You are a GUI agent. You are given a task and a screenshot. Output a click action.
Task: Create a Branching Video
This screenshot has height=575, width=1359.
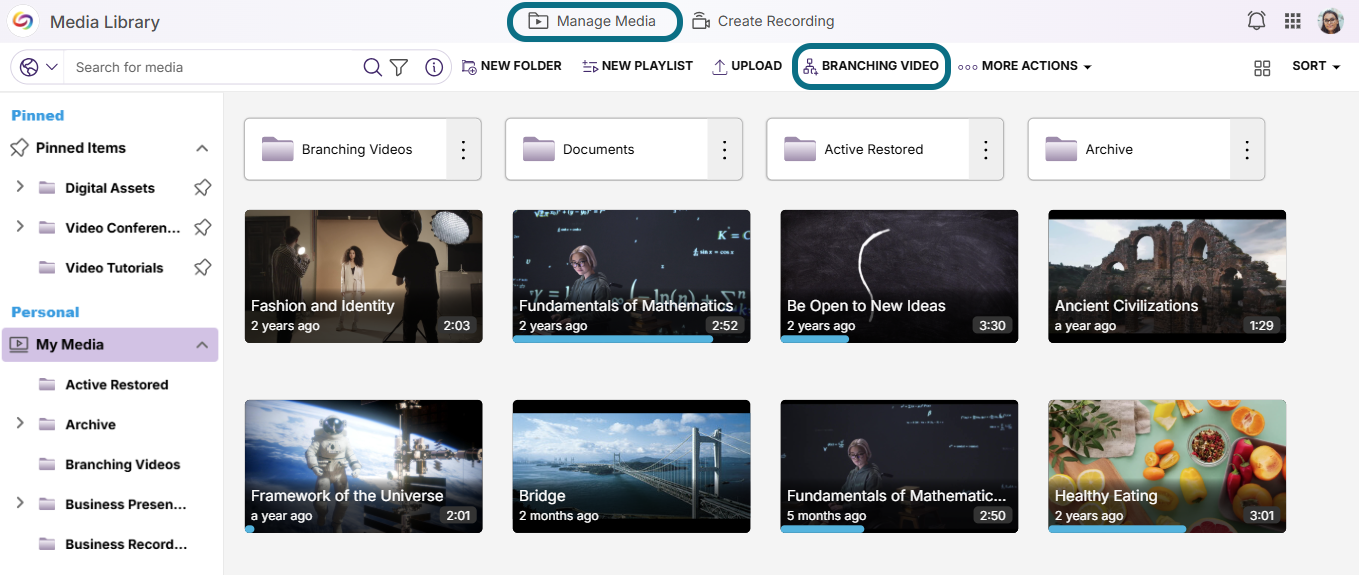(871, 66)
